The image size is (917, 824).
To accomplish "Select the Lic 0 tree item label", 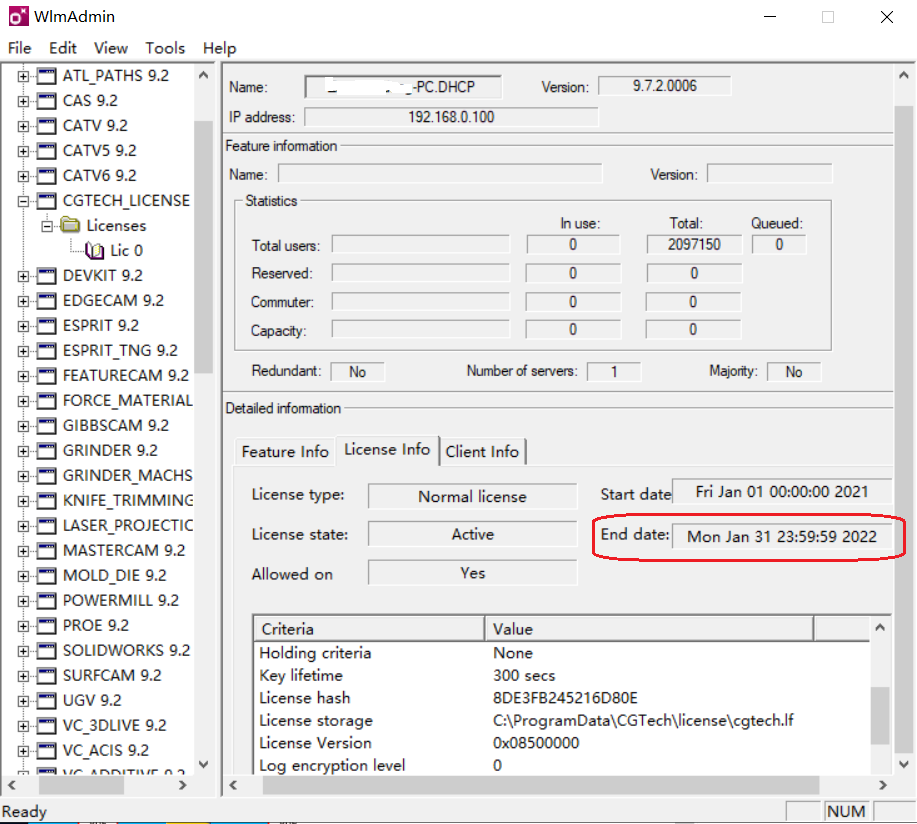I will click(126, 251).
